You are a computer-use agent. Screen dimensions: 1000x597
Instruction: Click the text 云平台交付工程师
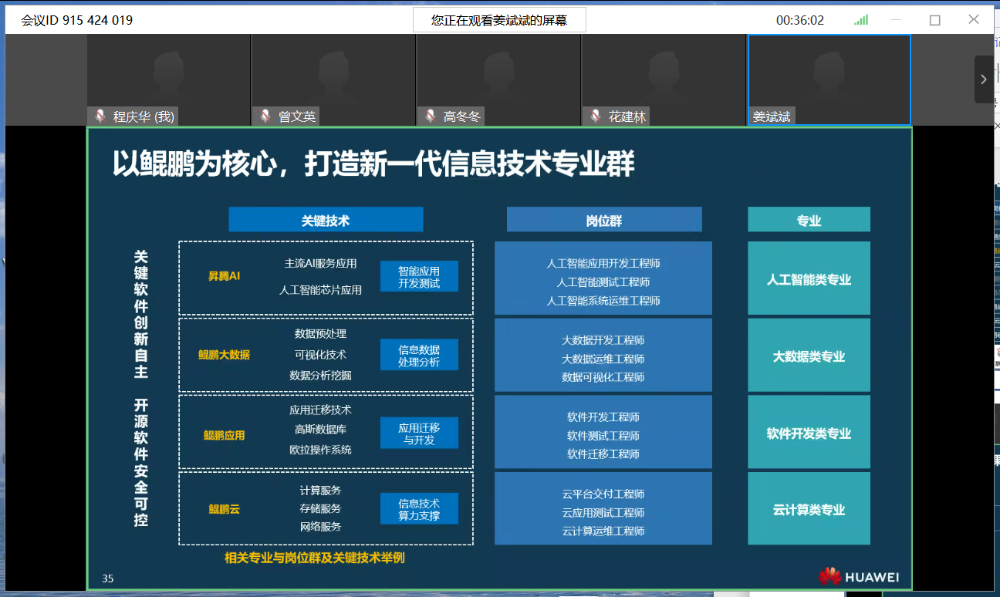[x=603, y=494]
